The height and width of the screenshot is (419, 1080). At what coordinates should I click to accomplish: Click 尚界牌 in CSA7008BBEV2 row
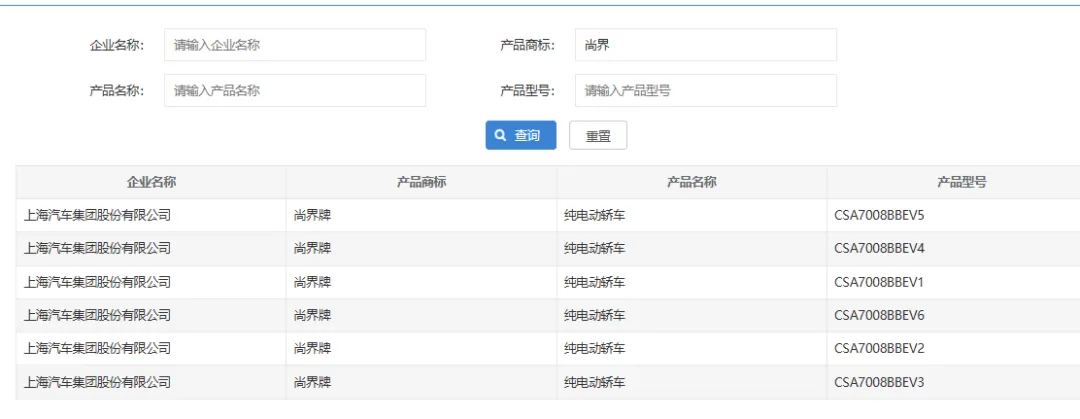312,349
